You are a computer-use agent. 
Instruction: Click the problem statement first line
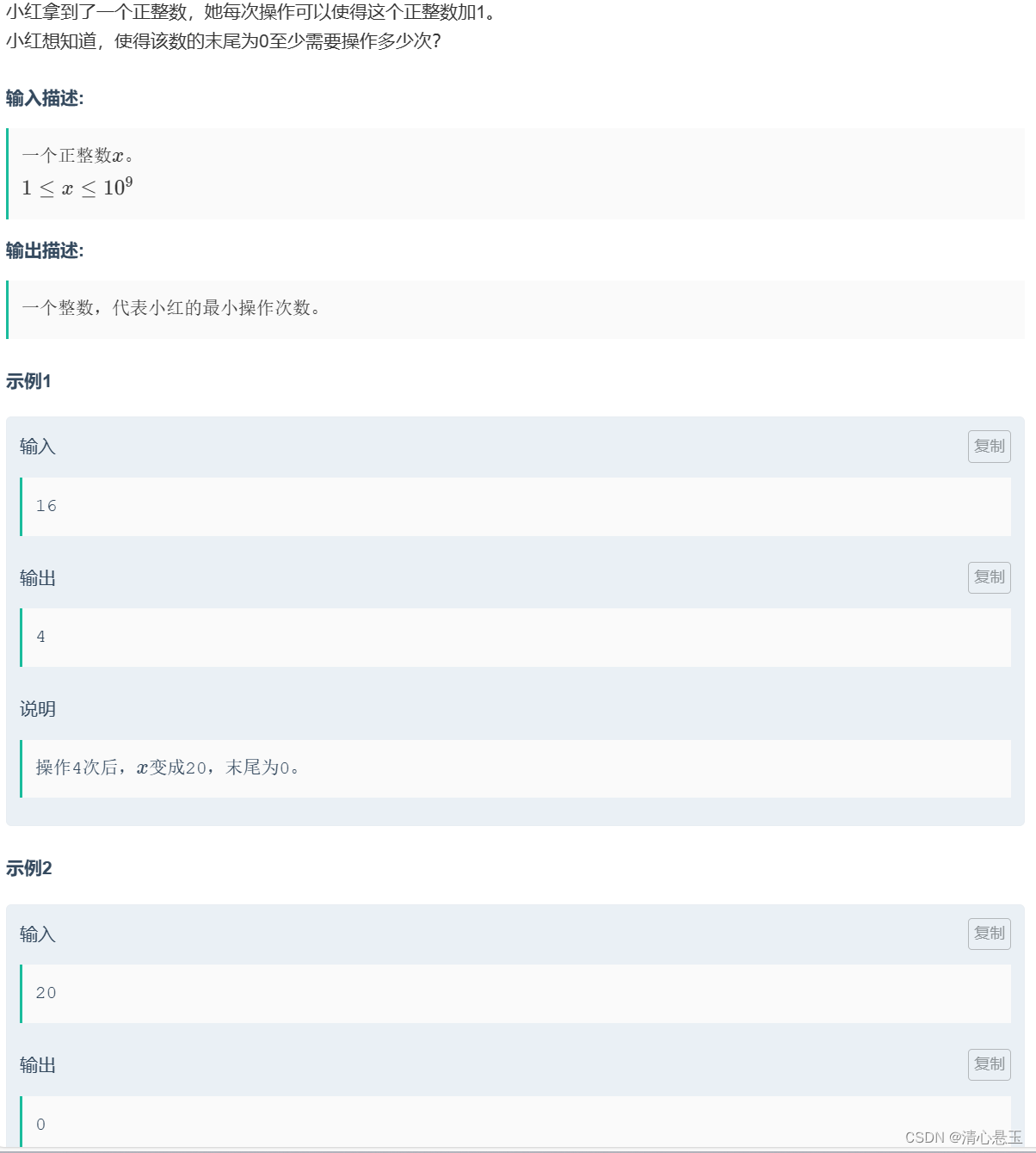click(250, 13)
